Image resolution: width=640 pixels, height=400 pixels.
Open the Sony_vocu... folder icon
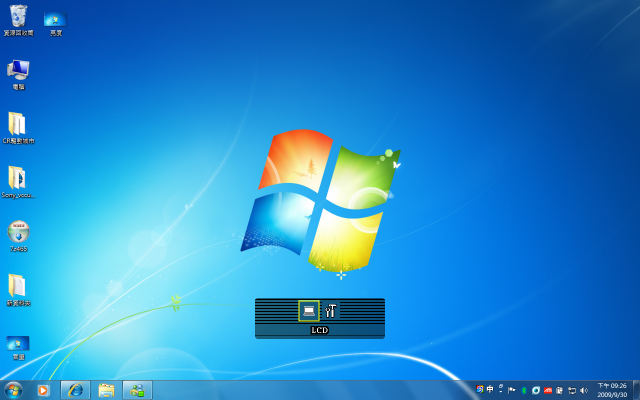(18, 182)
